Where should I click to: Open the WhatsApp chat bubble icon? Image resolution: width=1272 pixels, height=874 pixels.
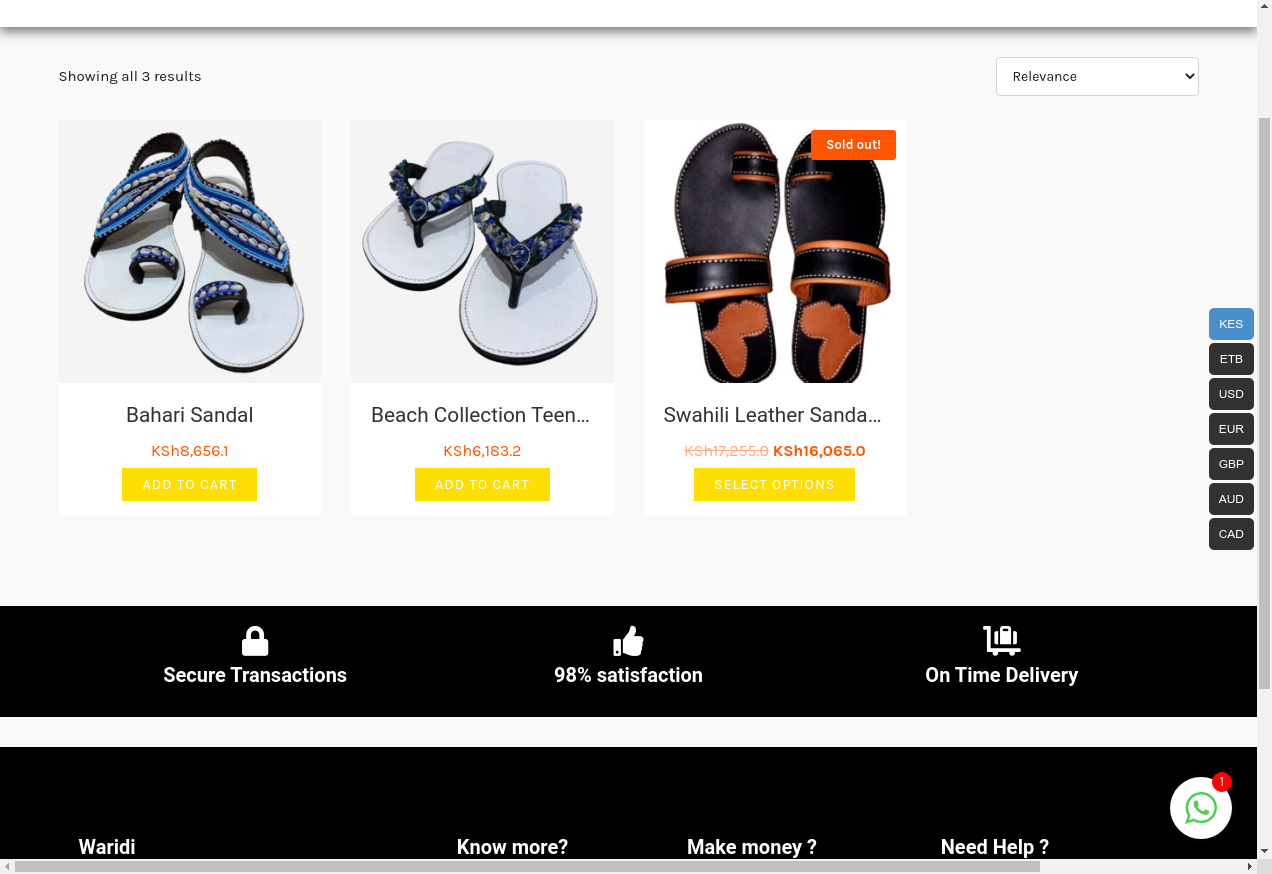[1201, 808]
